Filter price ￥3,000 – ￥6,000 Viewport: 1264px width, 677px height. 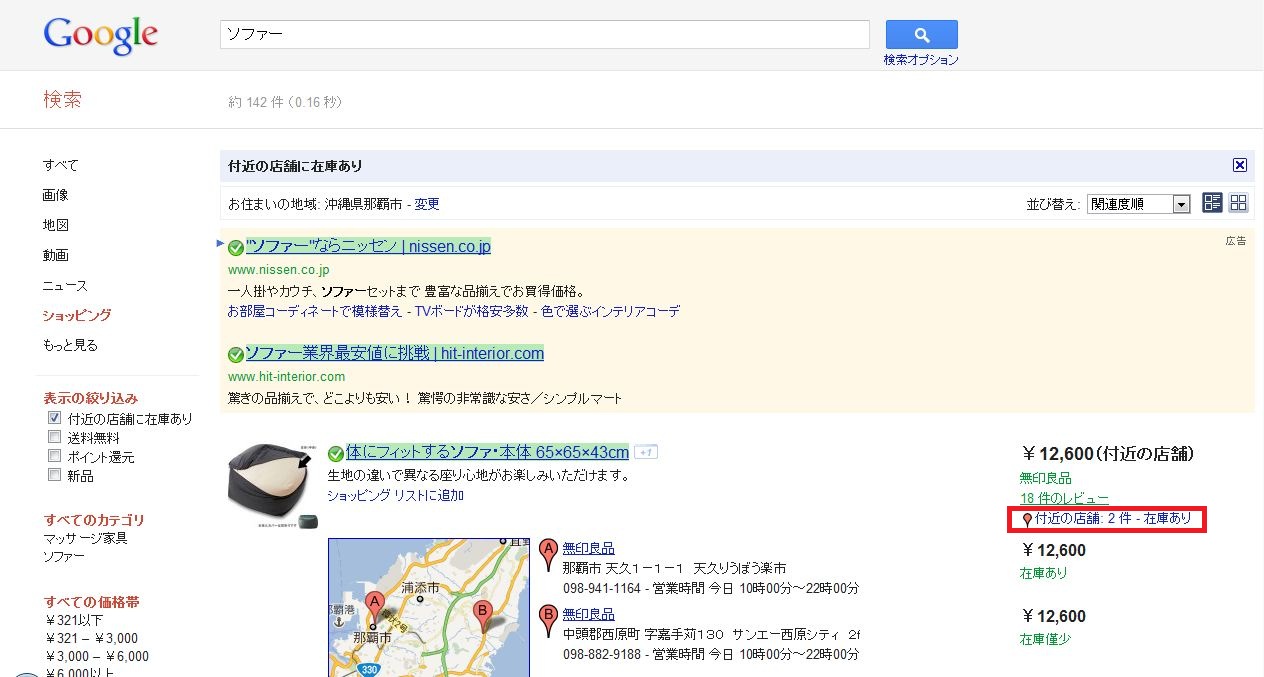pyautogui.click(x=97, y=656)
